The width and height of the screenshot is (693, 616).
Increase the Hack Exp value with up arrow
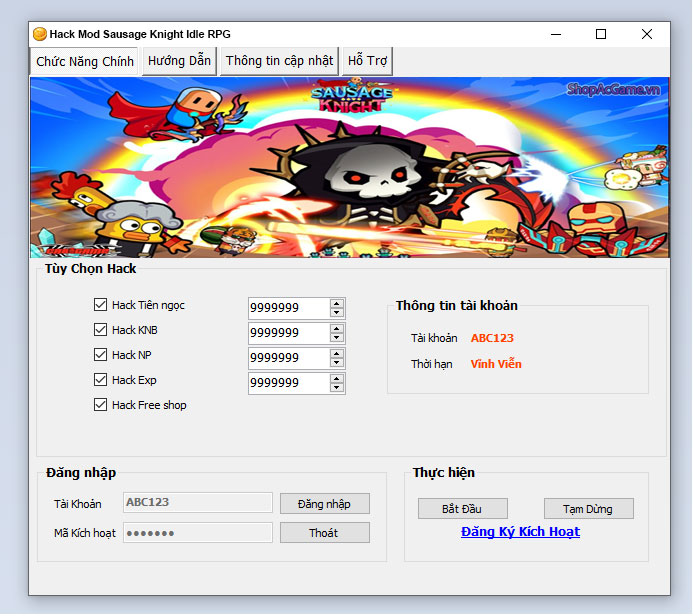(x=337, y=379)
